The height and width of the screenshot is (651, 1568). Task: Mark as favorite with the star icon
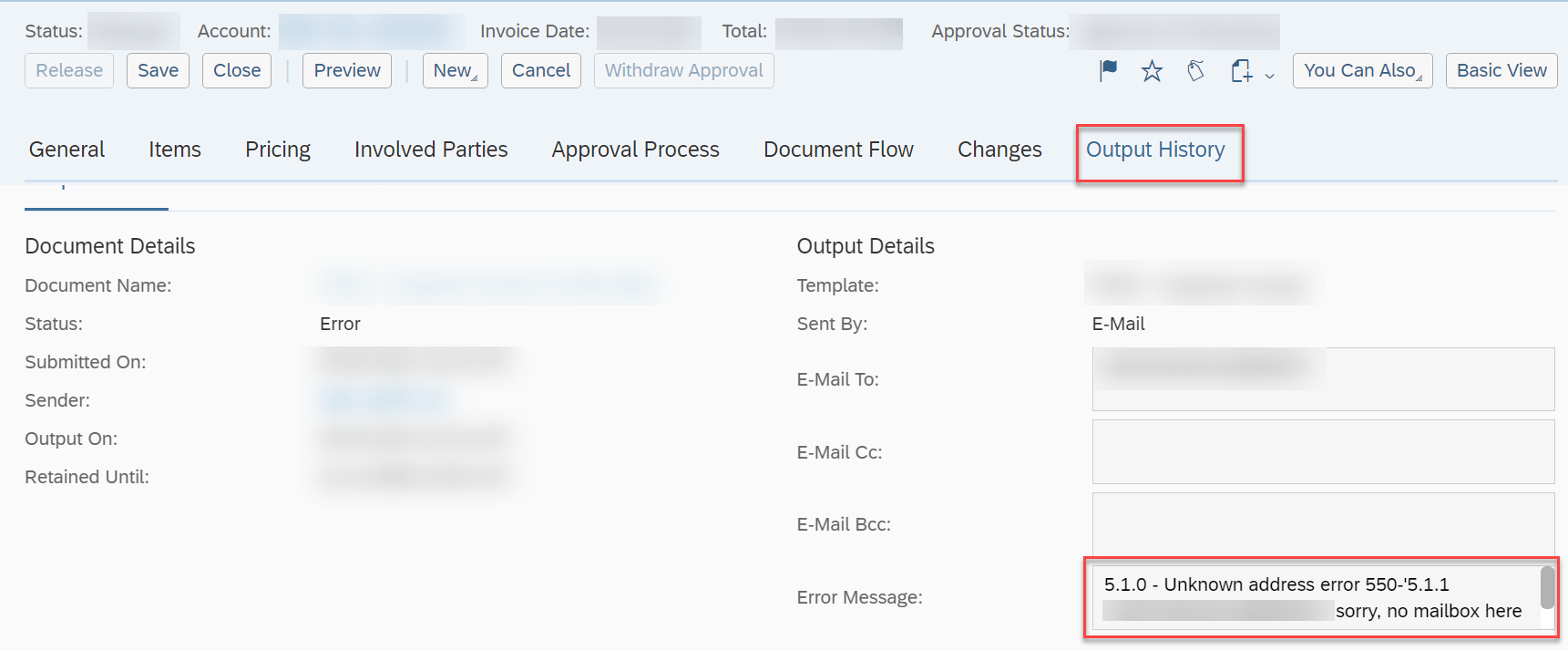[x=1152, y=70]
